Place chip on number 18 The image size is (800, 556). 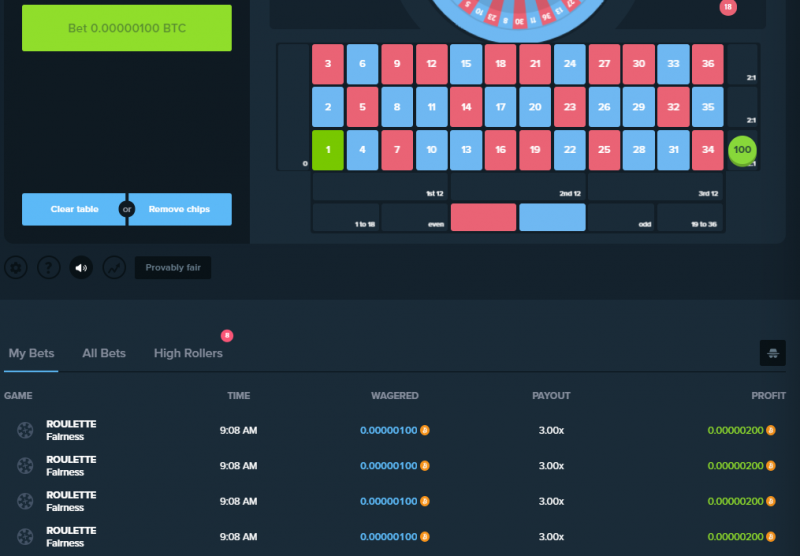point(501,64)
